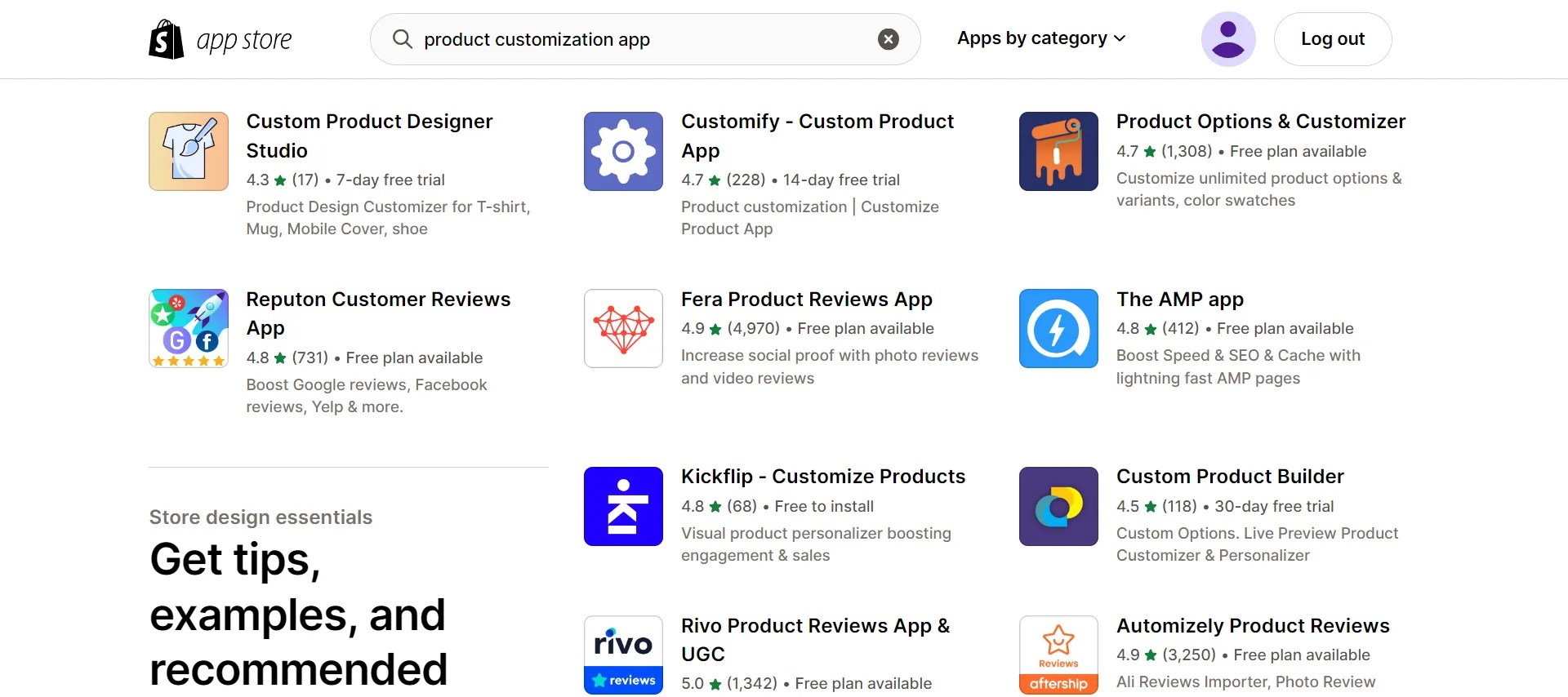Select The AMP app lightning icon
1568x697 pixels.
[x=1058, y=329]
